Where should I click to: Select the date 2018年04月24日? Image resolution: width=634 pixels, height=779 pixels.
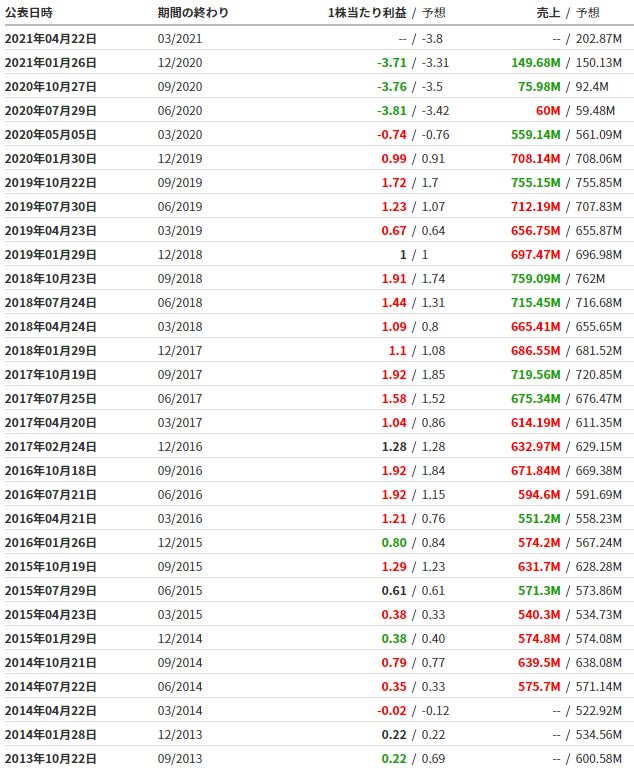(x=51, y=327)
